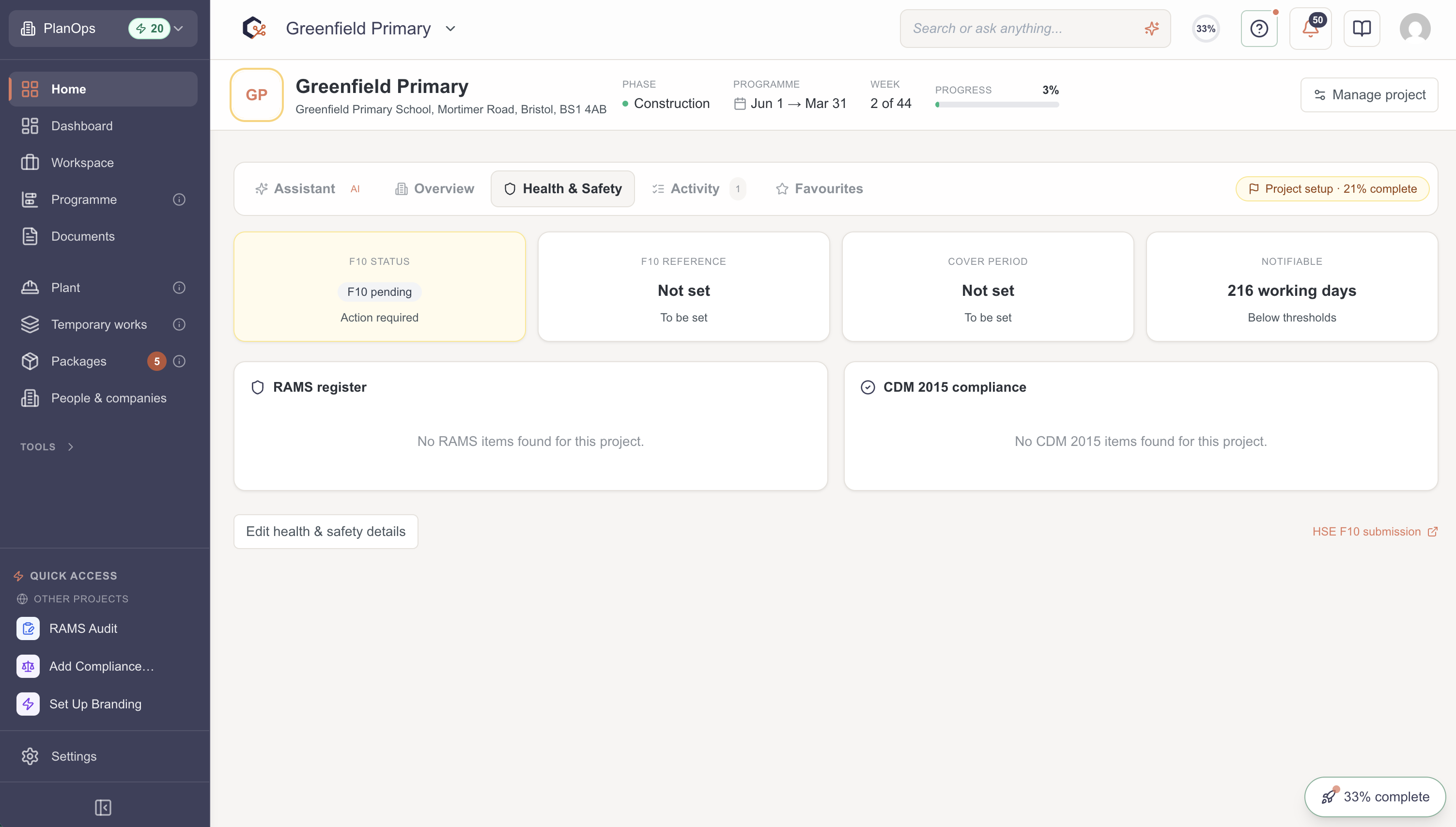Focus the Search or ask anything field
This screenshot has width=1456, height=827.
click(1035, 29)
